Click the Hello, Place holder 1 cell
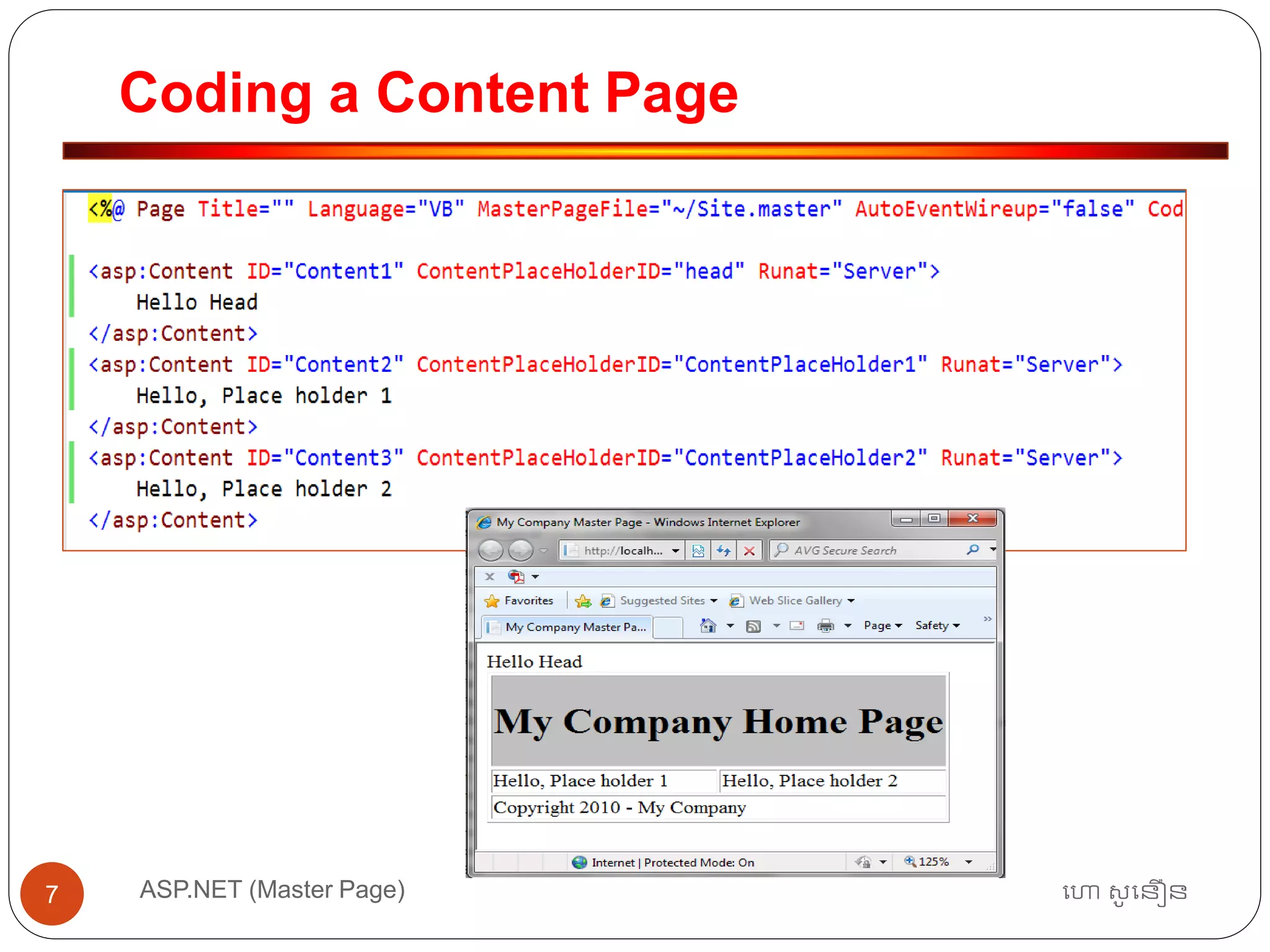 point(604,781)
